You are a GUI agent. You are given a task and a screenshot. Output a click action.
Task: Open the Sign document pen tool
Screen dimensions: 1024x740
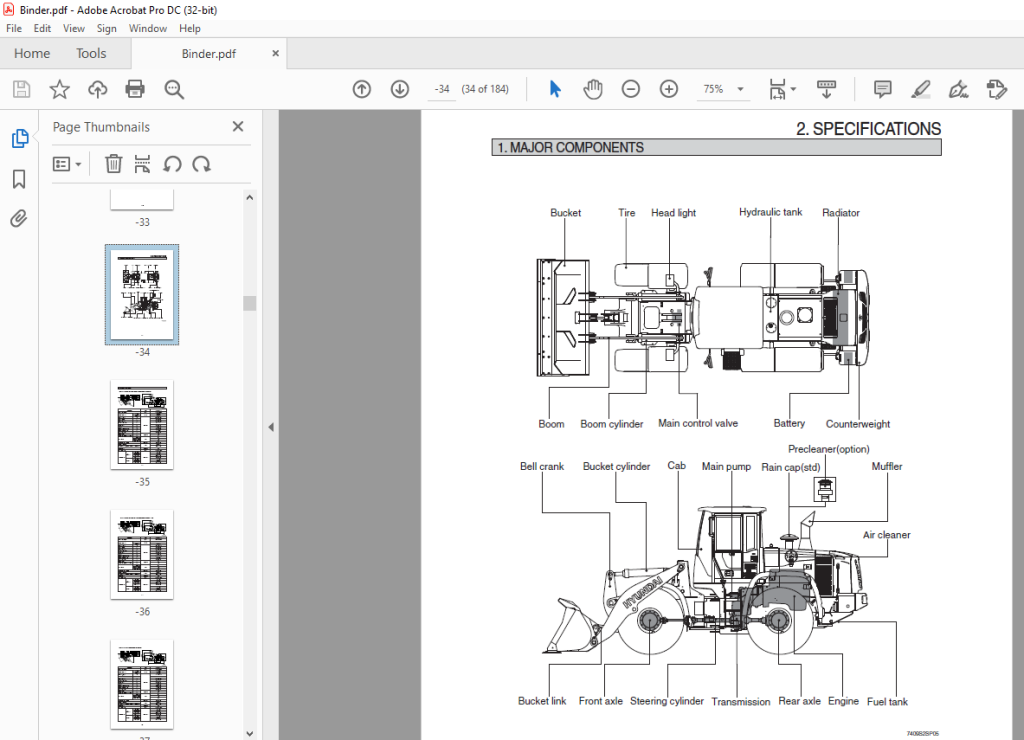pos(958,89)
